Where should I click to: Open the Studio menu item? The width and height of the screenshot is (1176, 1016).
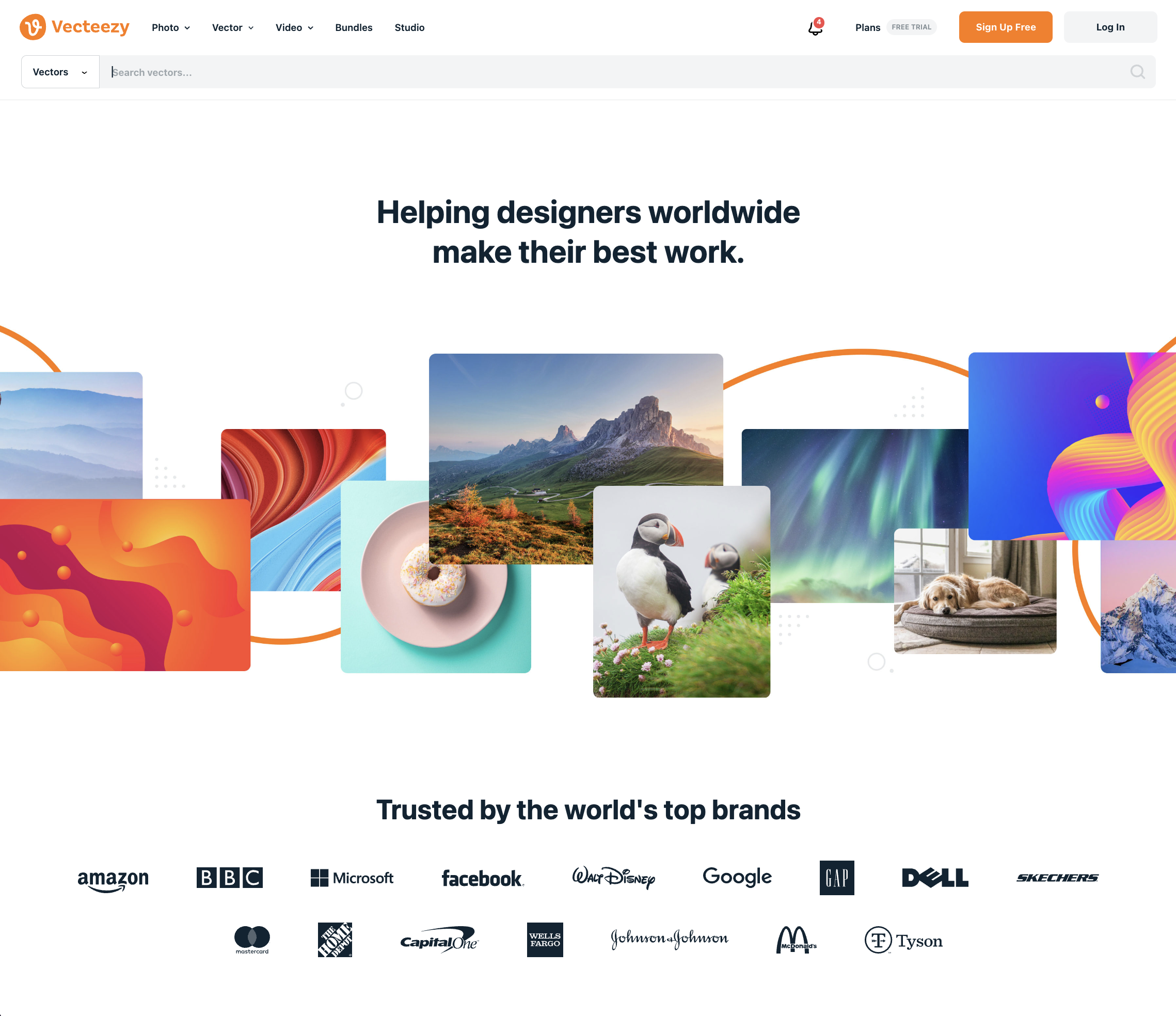(x=409, y=27)
